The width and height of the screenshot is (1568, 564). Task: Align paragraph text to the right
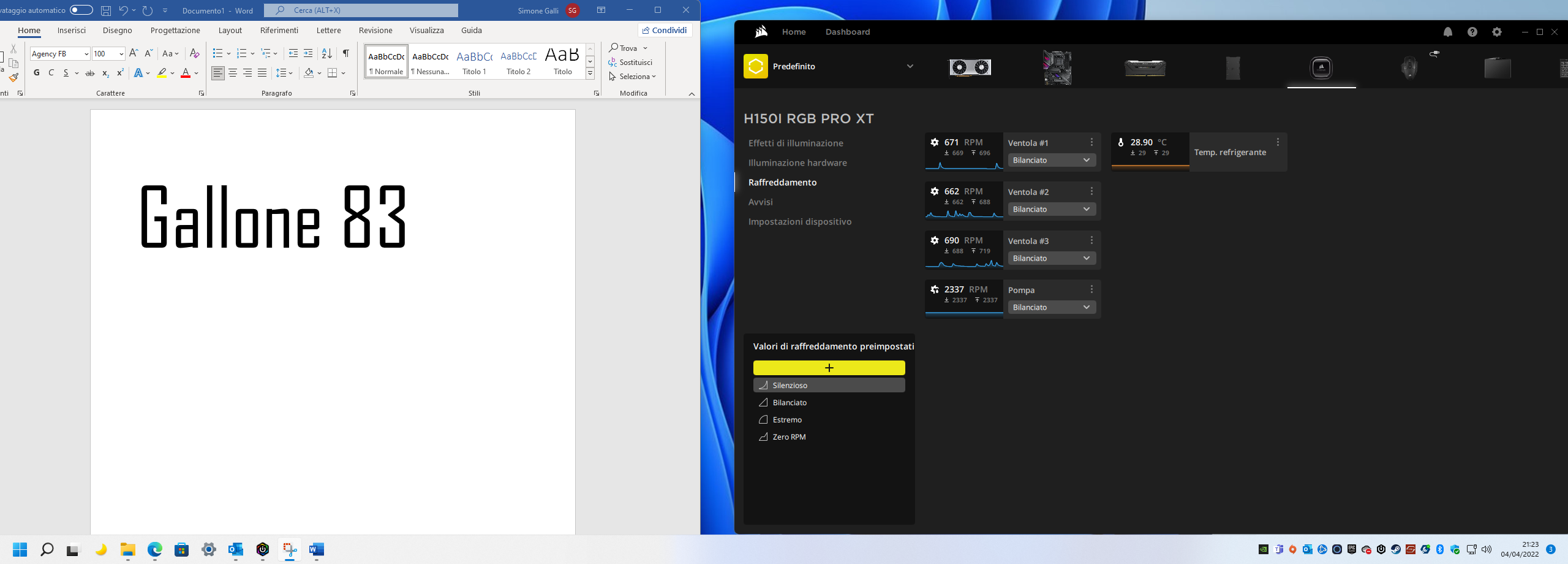tap(247, 73)
